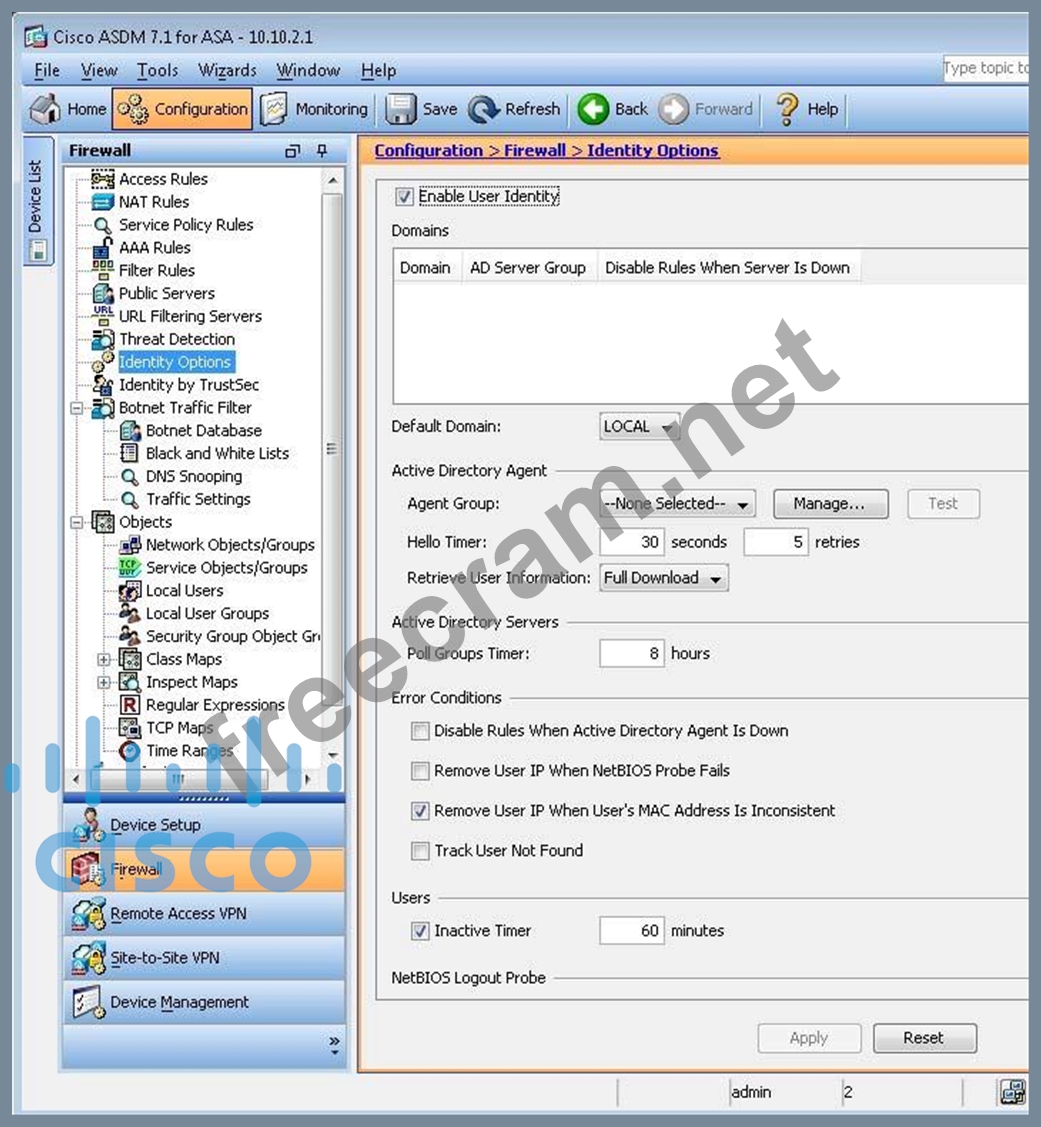
Task: Click the Help question mark icon
Action: [x=788, y=109]
